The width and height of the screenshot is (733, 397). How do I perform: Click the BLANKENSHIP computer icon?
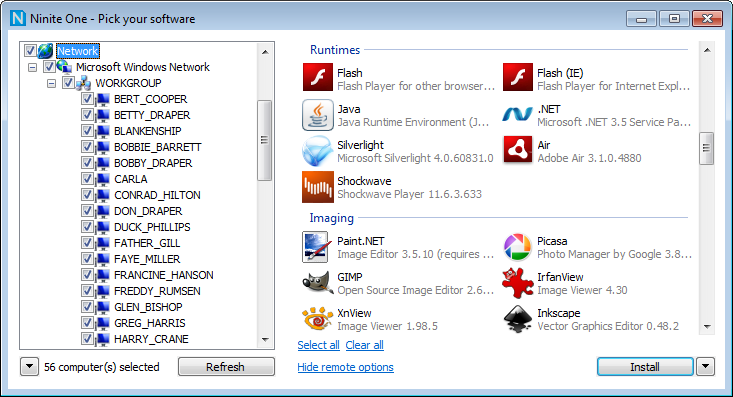[102, 131]
